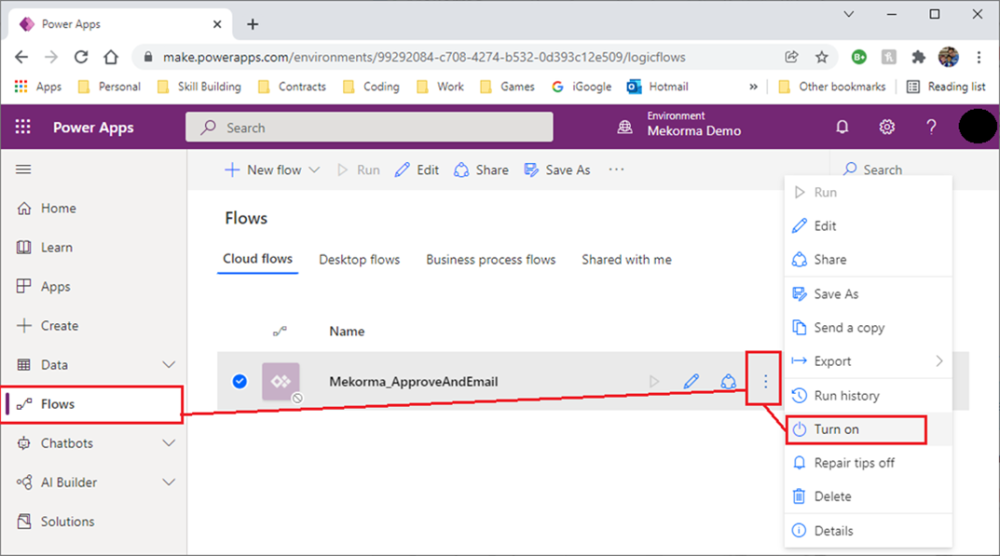Share this page icon in address bar

coord(791,57)
